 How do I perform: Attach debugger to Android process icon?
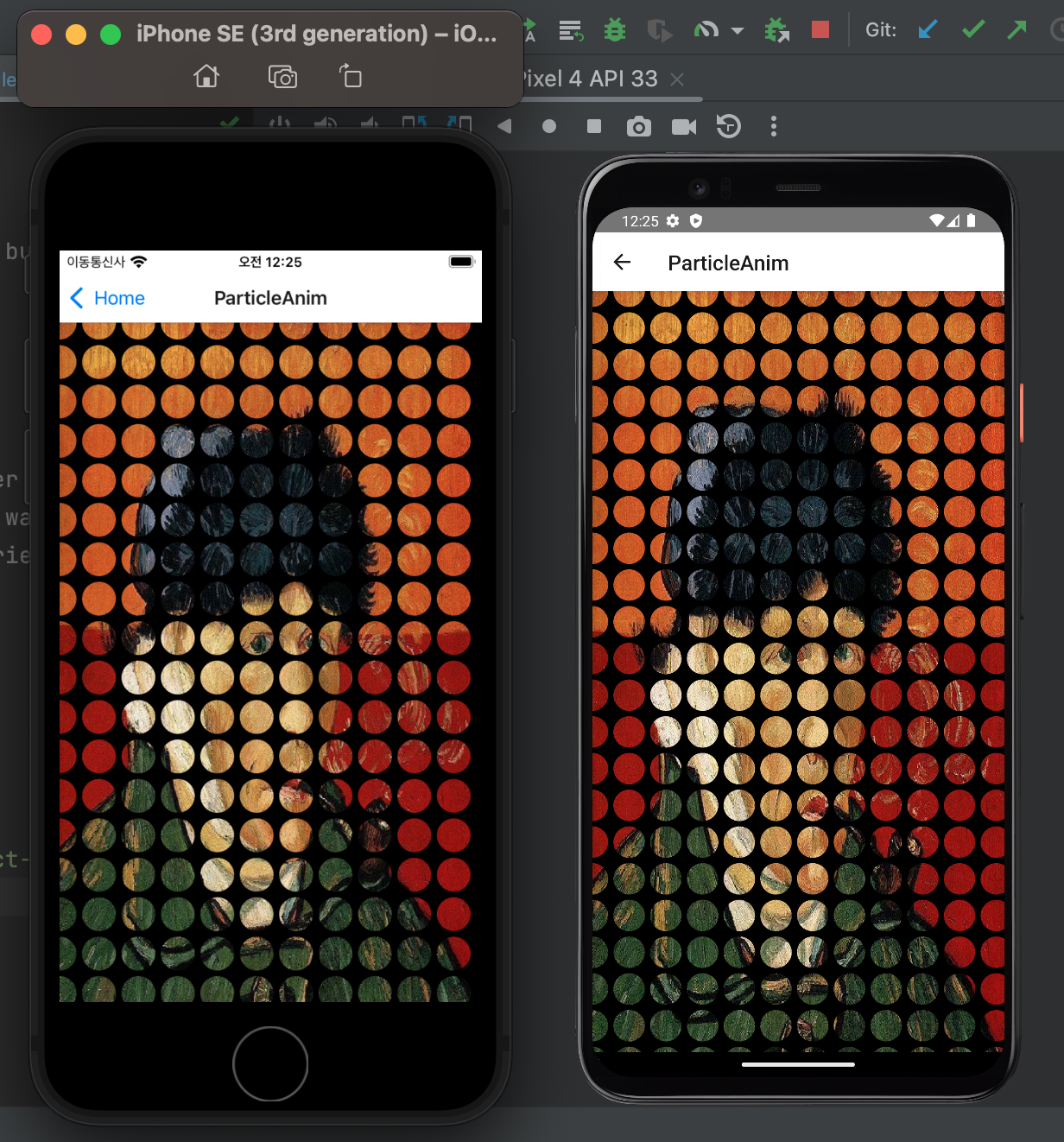(777, 31)
